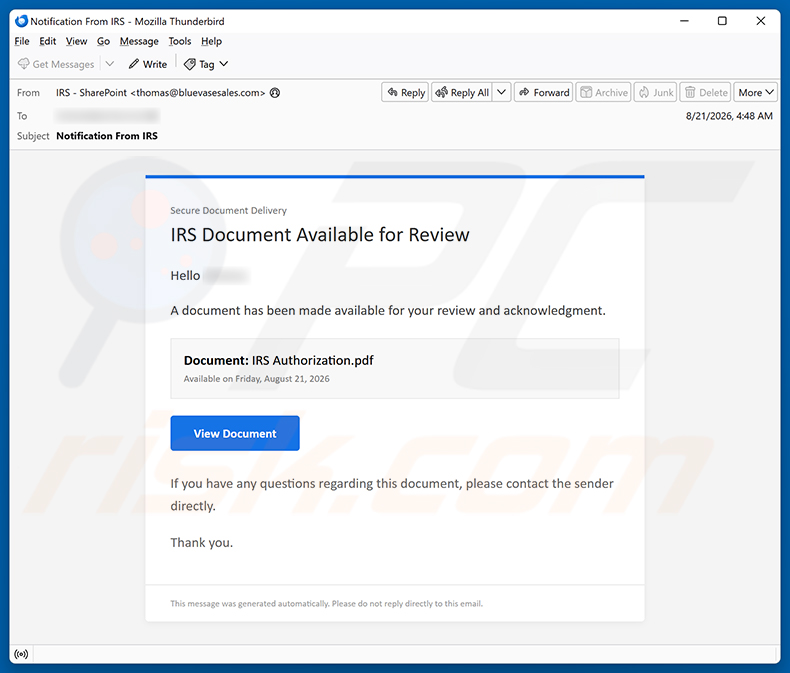This screenshot has height=673, width=790.
Task: Click the Thunderbird app icon in title bar
Action: pos(21,21)
